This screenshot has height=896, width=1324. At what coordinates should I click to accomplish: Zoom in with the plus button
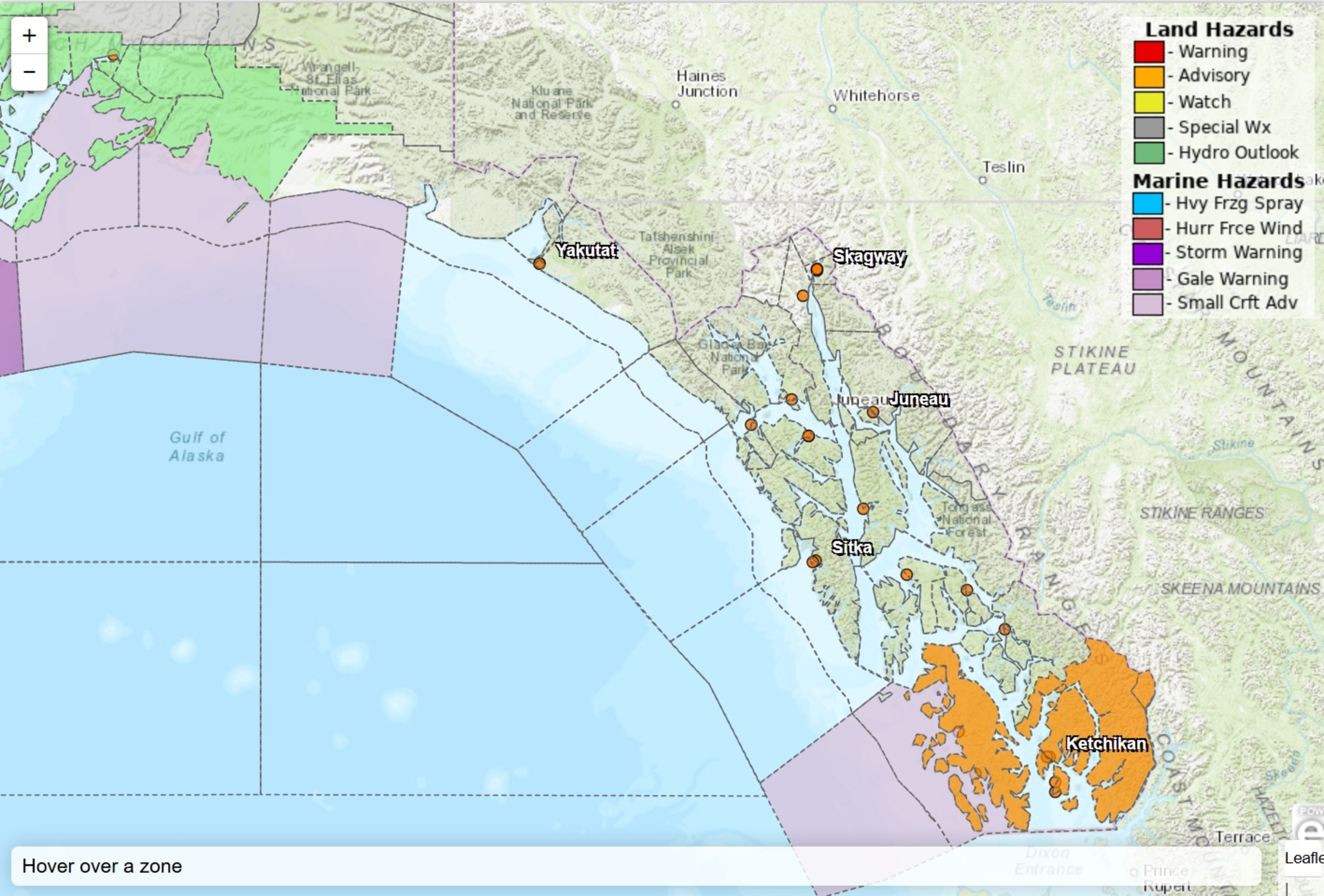[29, 35]
